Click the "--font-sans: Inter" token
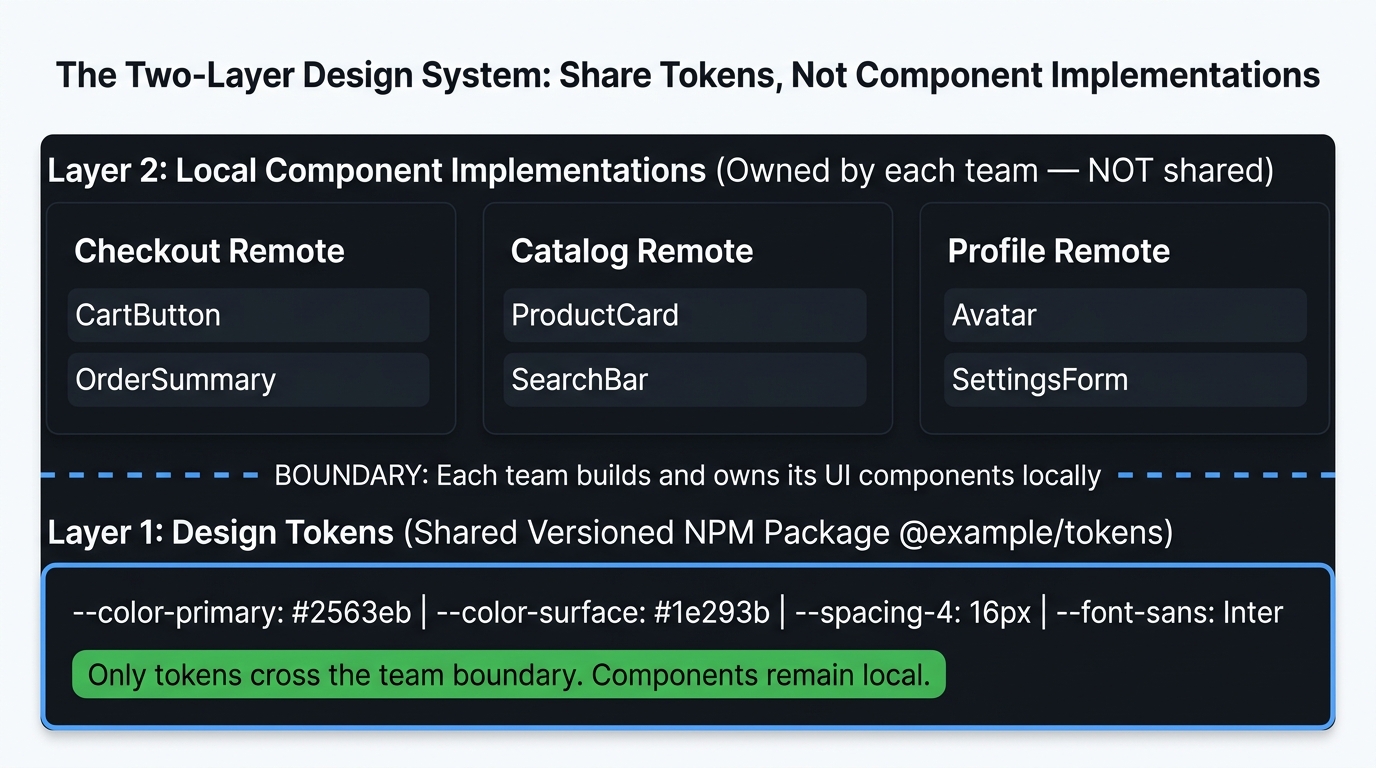This screenshot has width=1376, height=768. click(x=1169, y=612)
